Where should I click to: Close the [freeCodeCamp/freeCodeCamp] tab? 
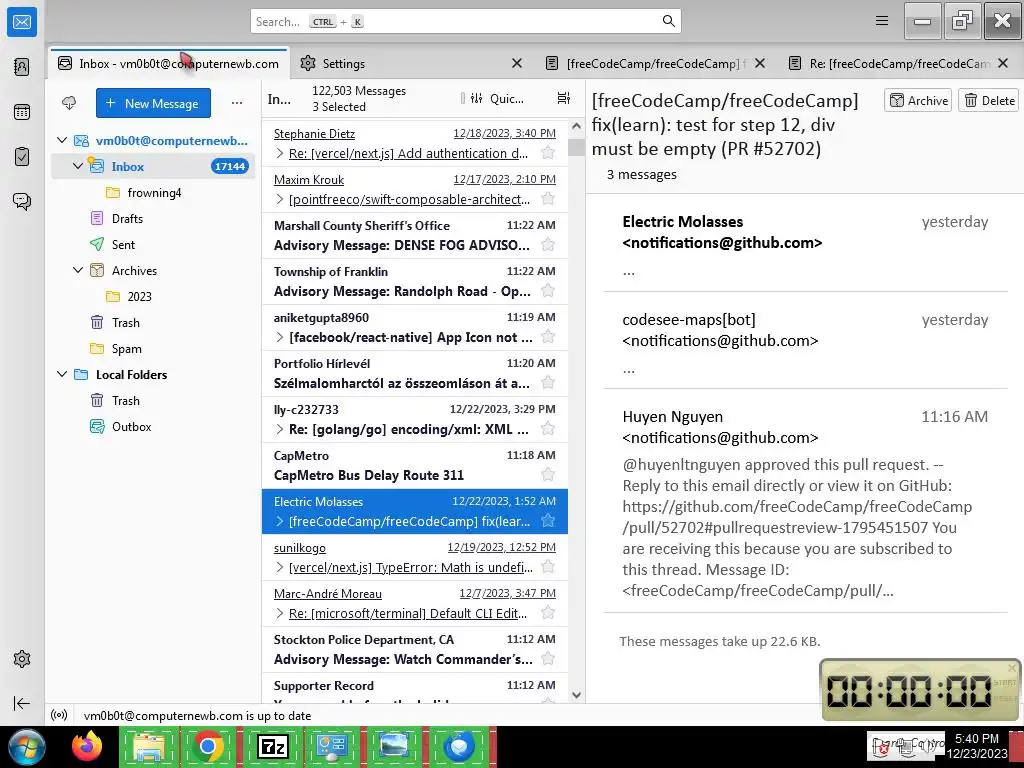(x=760, y=63)
